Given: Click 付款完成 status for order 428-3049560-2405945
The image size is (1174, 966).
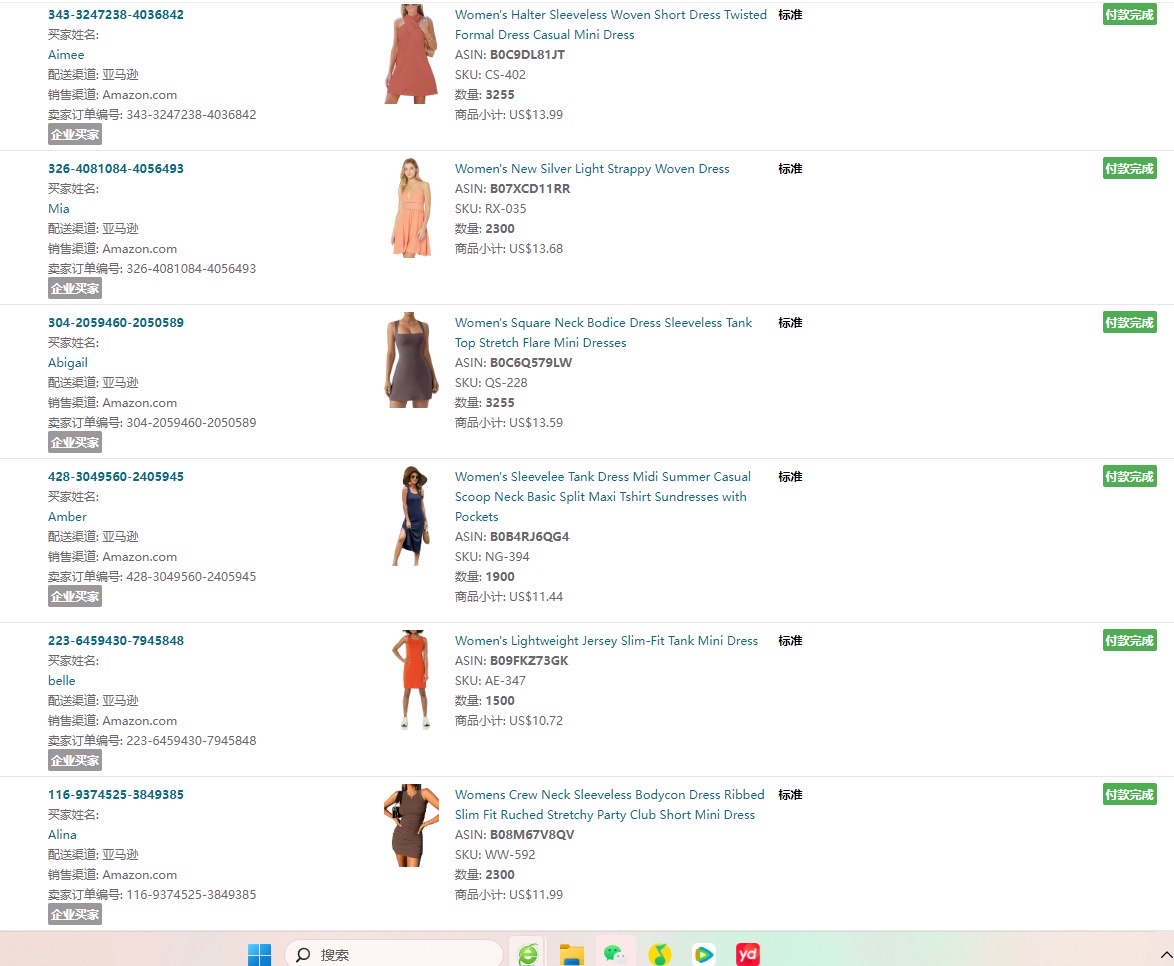Looking at the screenshot, I should [x=1129, y=476].
